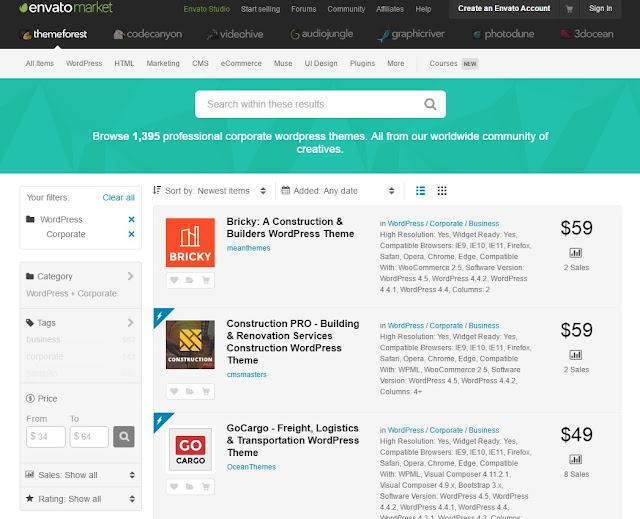Open the More category menu
This screenshot has height=519, width=640.
tap(396, 64)
